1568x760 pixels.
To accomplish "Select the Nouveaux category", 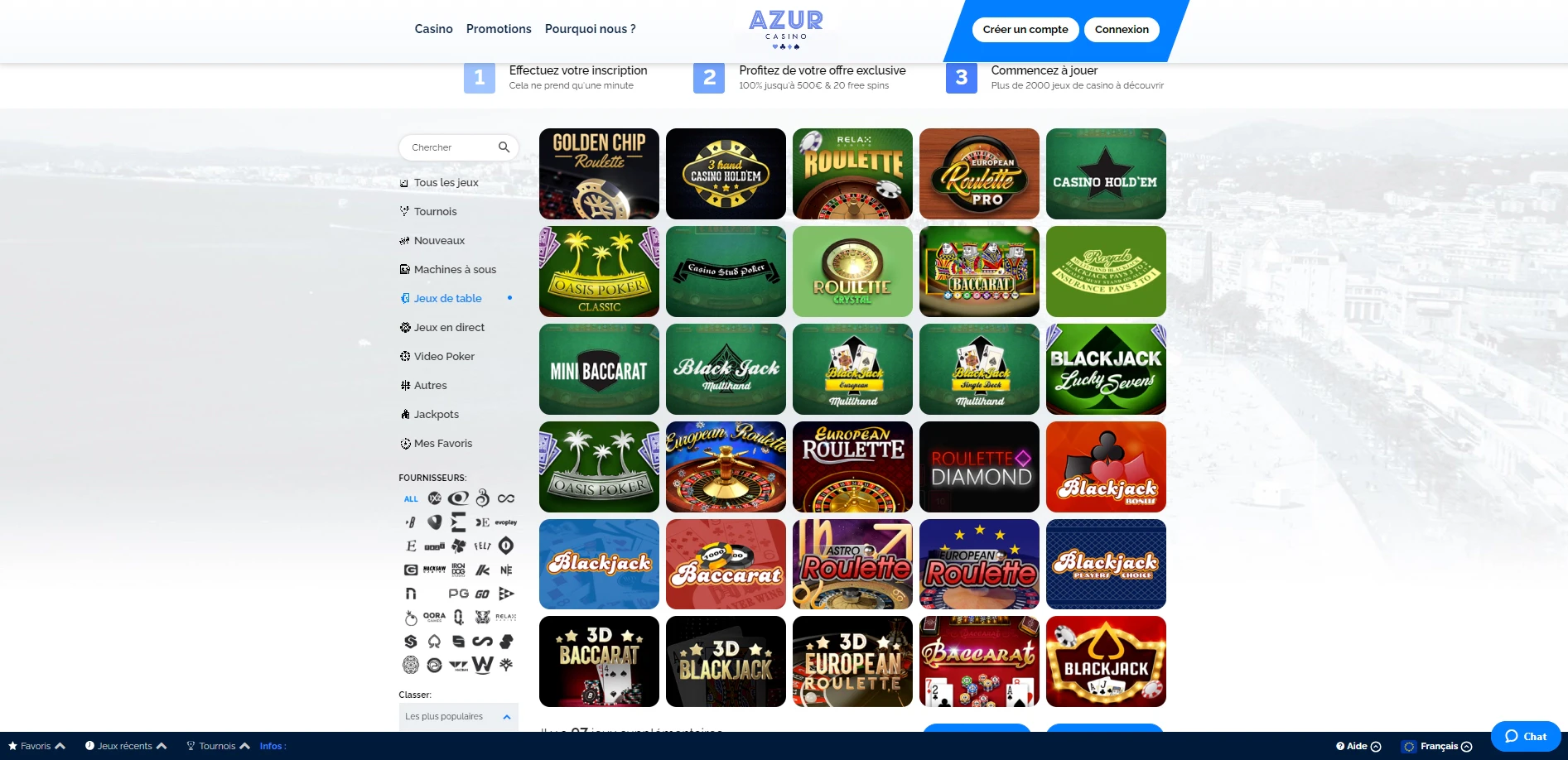I will pos(439,240).
